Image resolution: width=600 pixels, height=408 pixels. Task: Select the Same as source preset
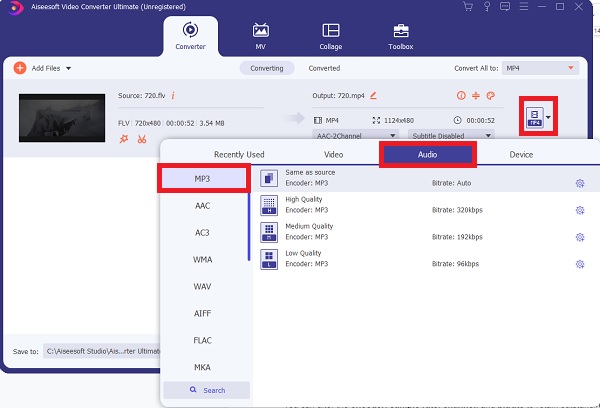426,178
